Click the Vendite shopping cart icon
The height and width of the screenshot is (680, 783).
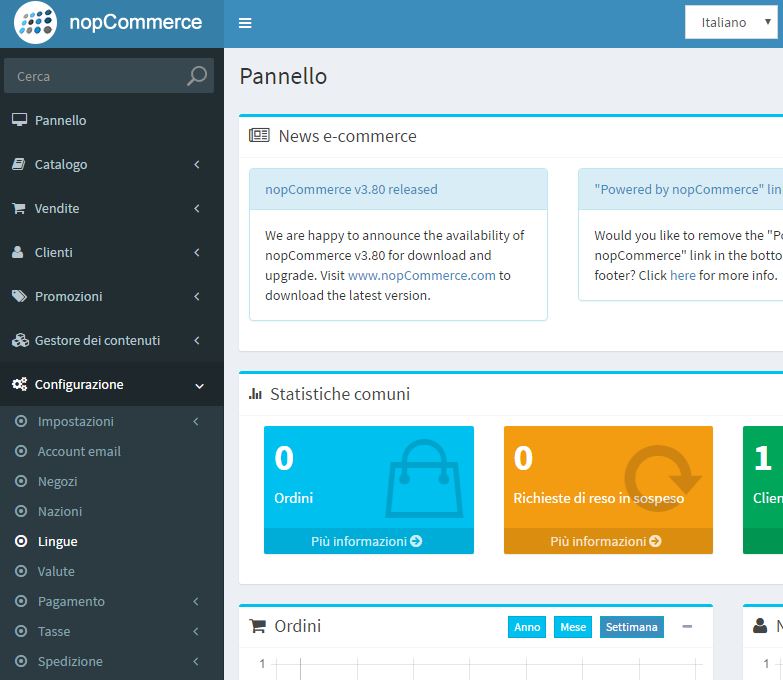[x=19, y=208]
